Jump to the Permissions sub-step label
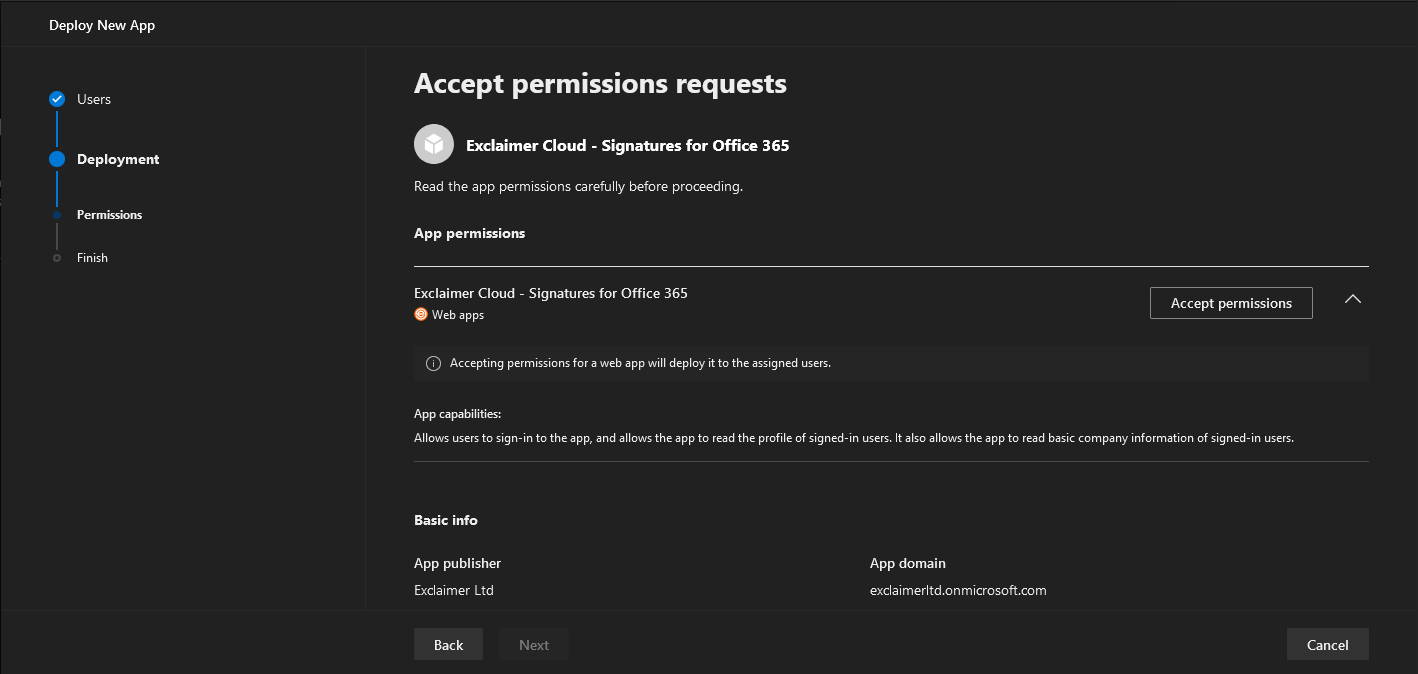Viewport: 1418px width, 674px height. 109,215
